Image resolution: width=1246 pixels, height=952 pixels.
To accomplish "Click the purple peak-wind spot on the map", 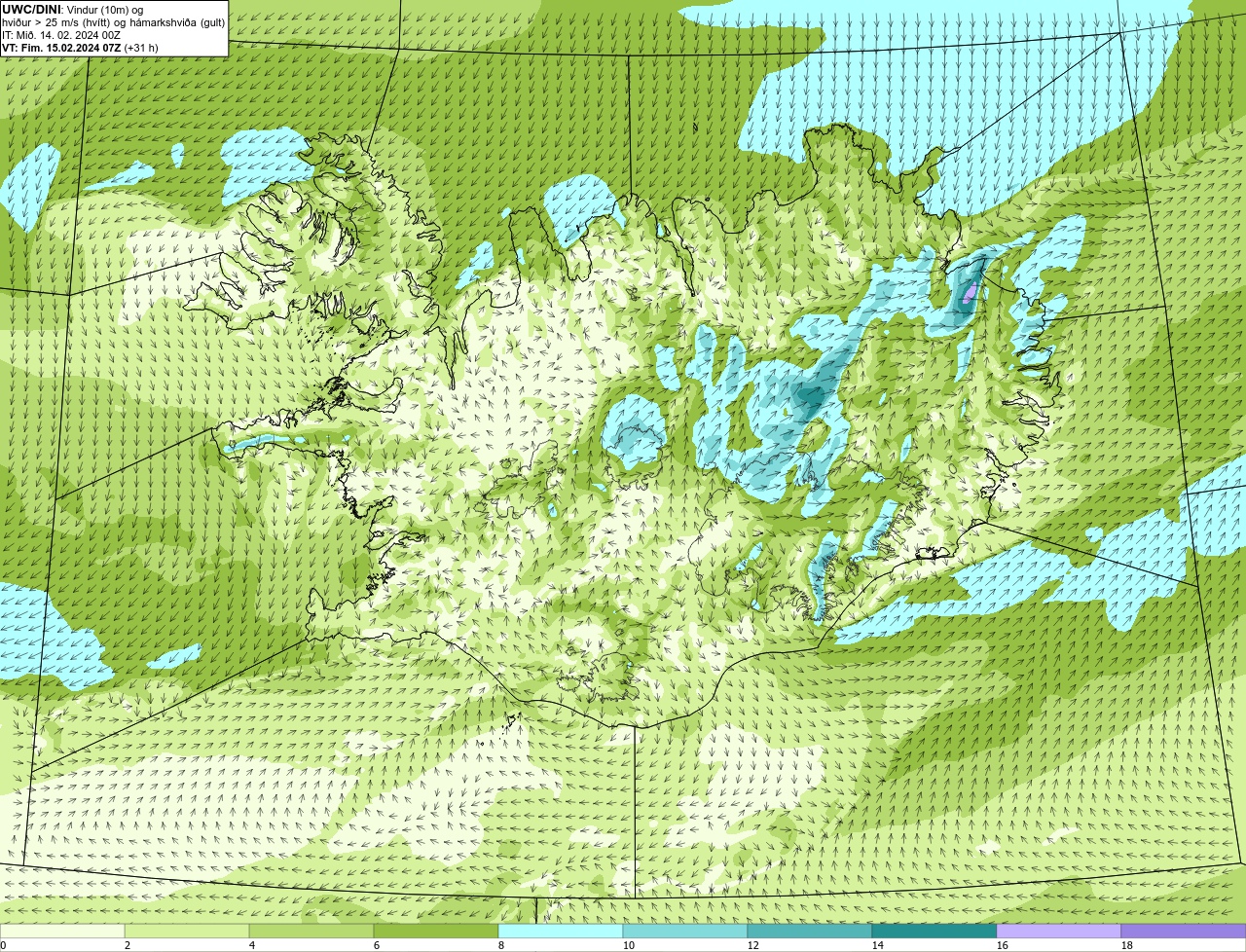I will 970,292.
